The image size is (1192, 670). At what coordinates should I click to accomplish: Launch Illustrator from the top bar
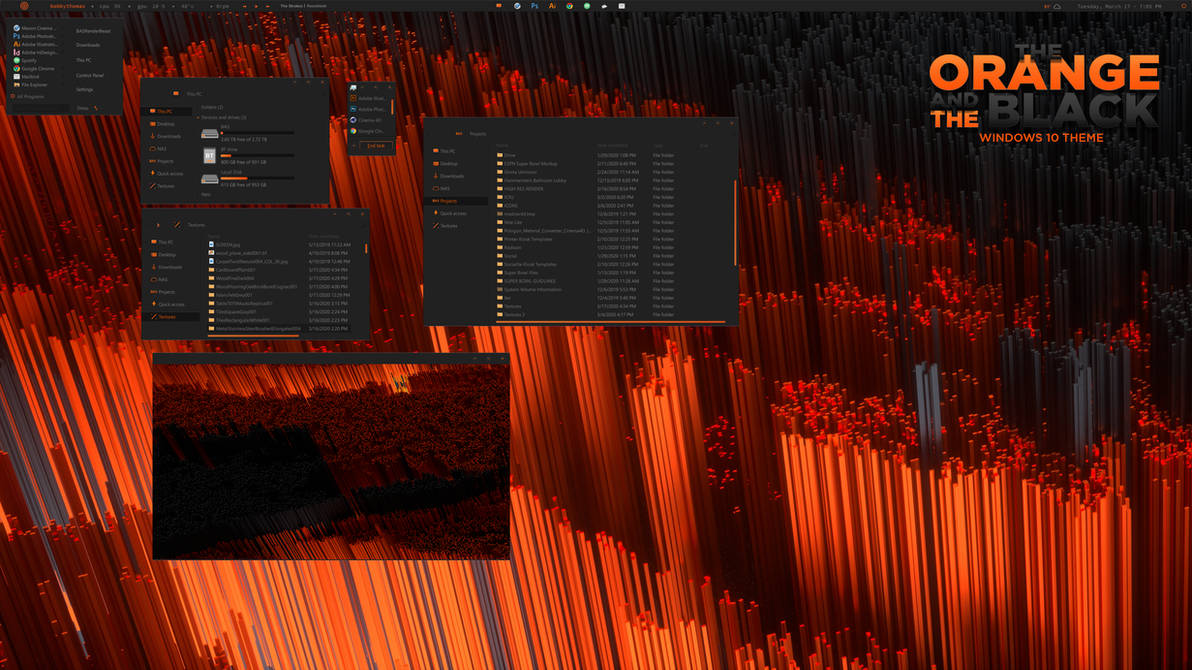(552, 5)
